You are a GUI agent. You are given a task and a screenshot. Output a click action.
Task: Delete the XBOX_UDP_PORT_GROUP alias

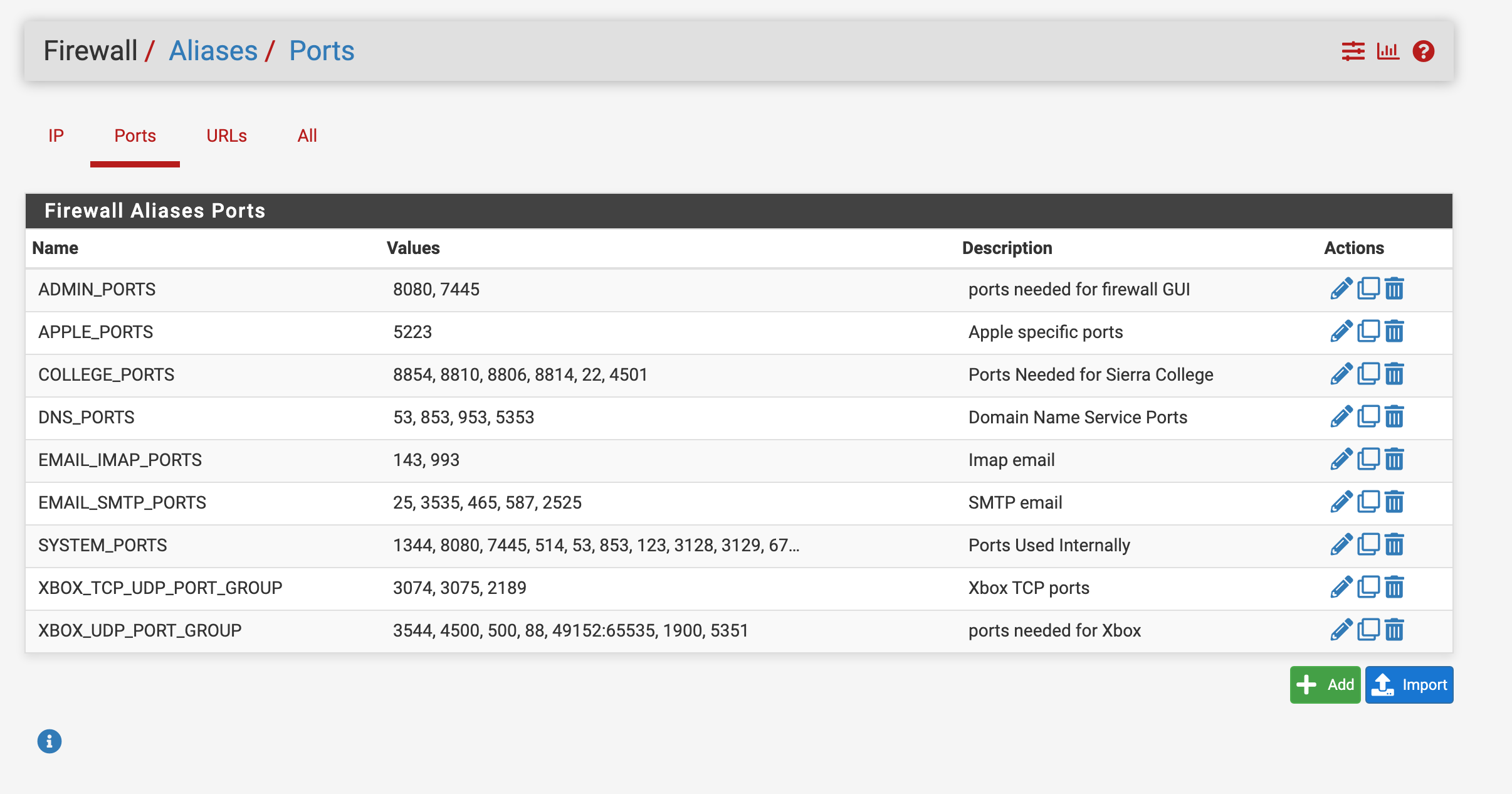coord(1394,630)
